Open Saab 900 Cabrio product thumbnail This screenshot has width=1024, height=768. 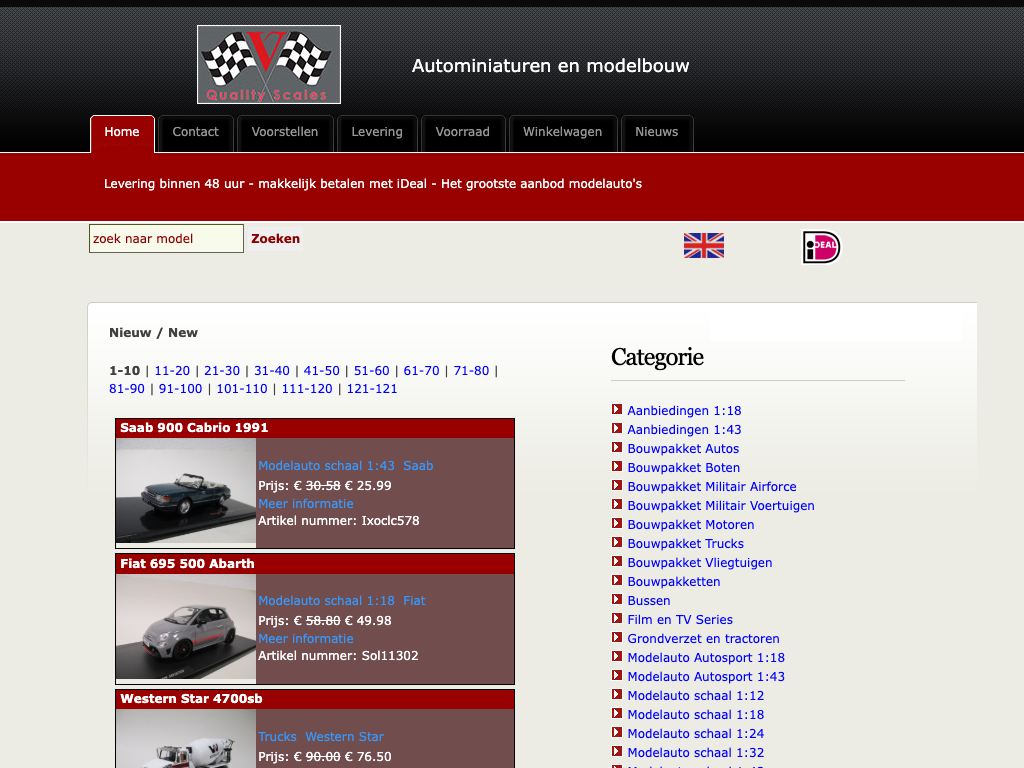click(186, 492)
